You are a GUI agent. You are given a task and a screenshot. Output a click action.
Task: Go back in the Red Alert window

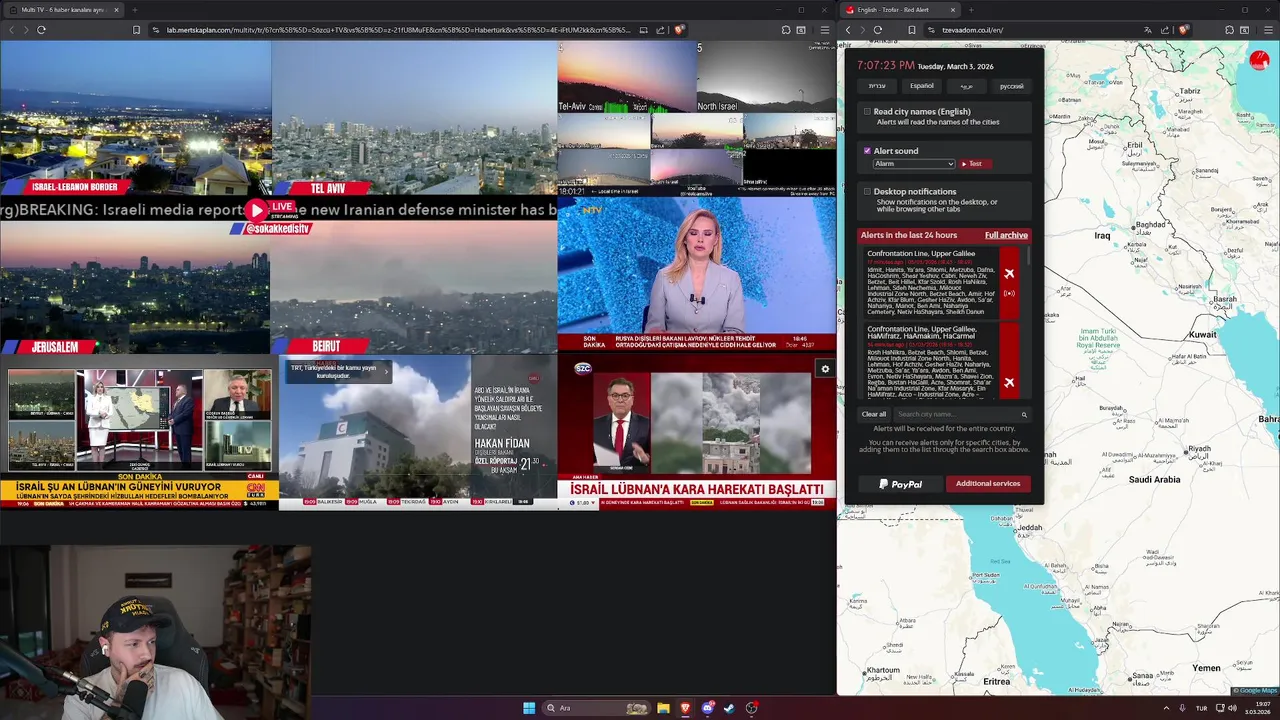(848, 30)
